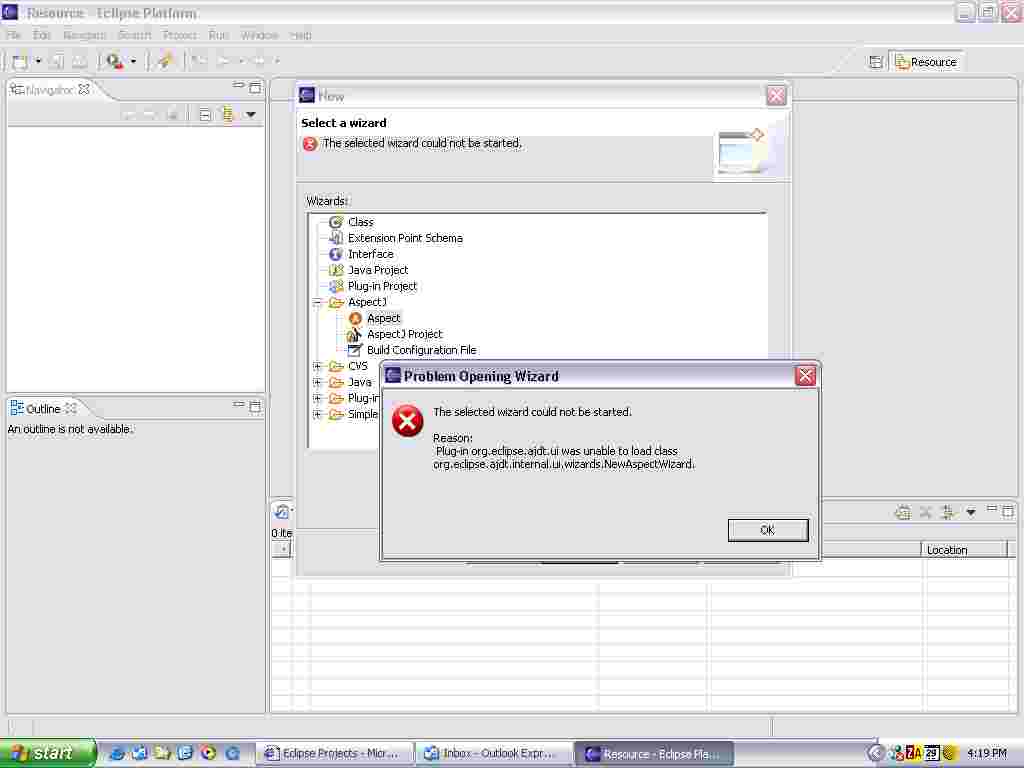This screenshot has height=768, width=1024.
Task: Click the External Tools run icon
Action: pyautogui.click(x=114, y=61)
